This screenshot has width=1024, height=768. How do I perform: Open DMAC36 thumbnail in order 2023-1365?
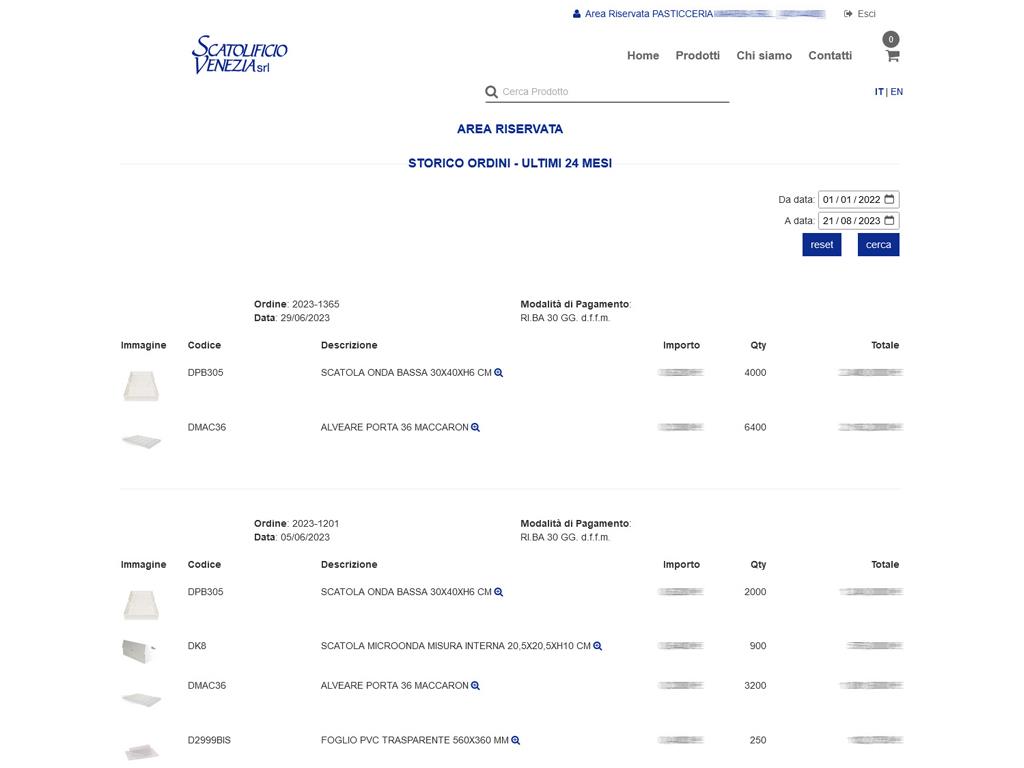pyautogui.click(x=141, y=441)
